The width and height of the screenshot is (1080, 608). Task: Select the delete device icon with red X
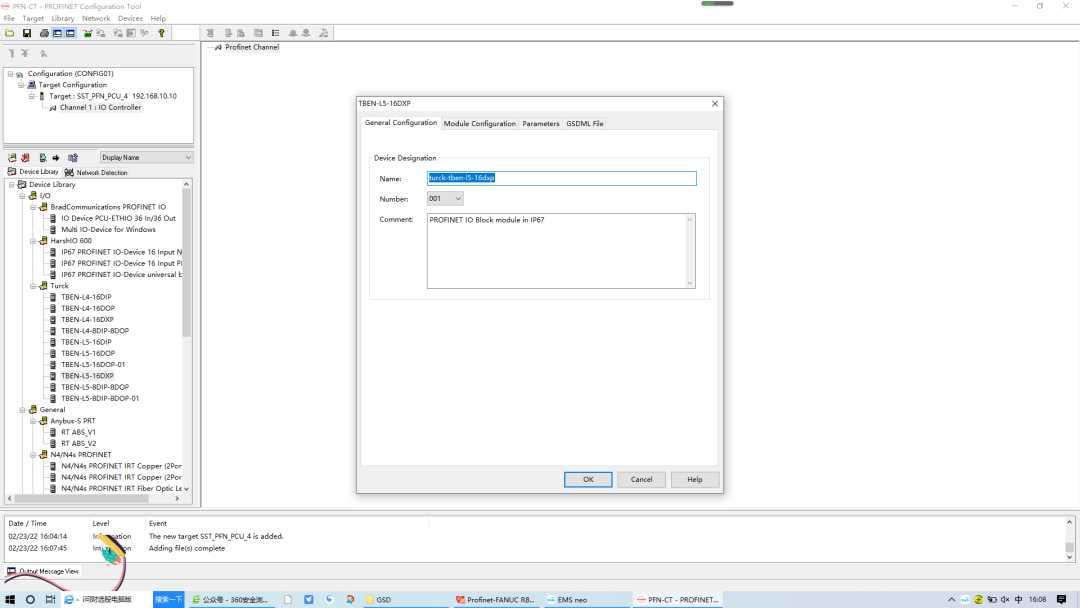(x=26, y=157)
